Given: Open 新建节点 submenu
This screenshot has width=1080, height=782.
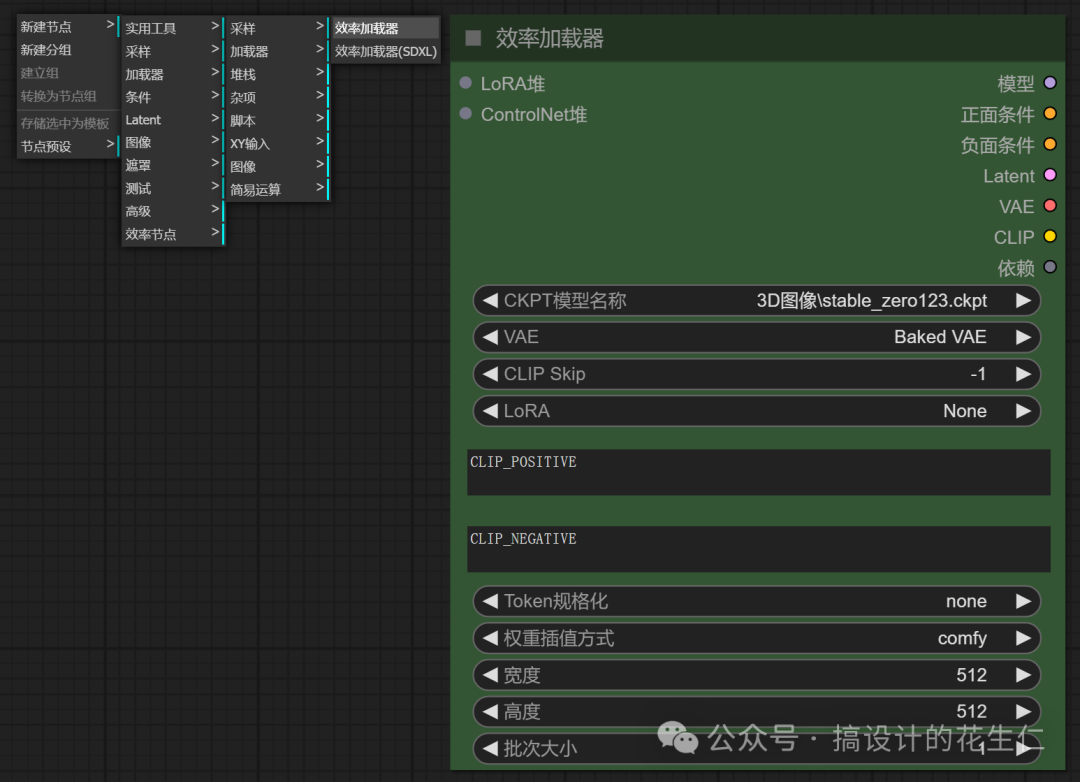Looking at the screenshot, I should (x=68, y=27).
